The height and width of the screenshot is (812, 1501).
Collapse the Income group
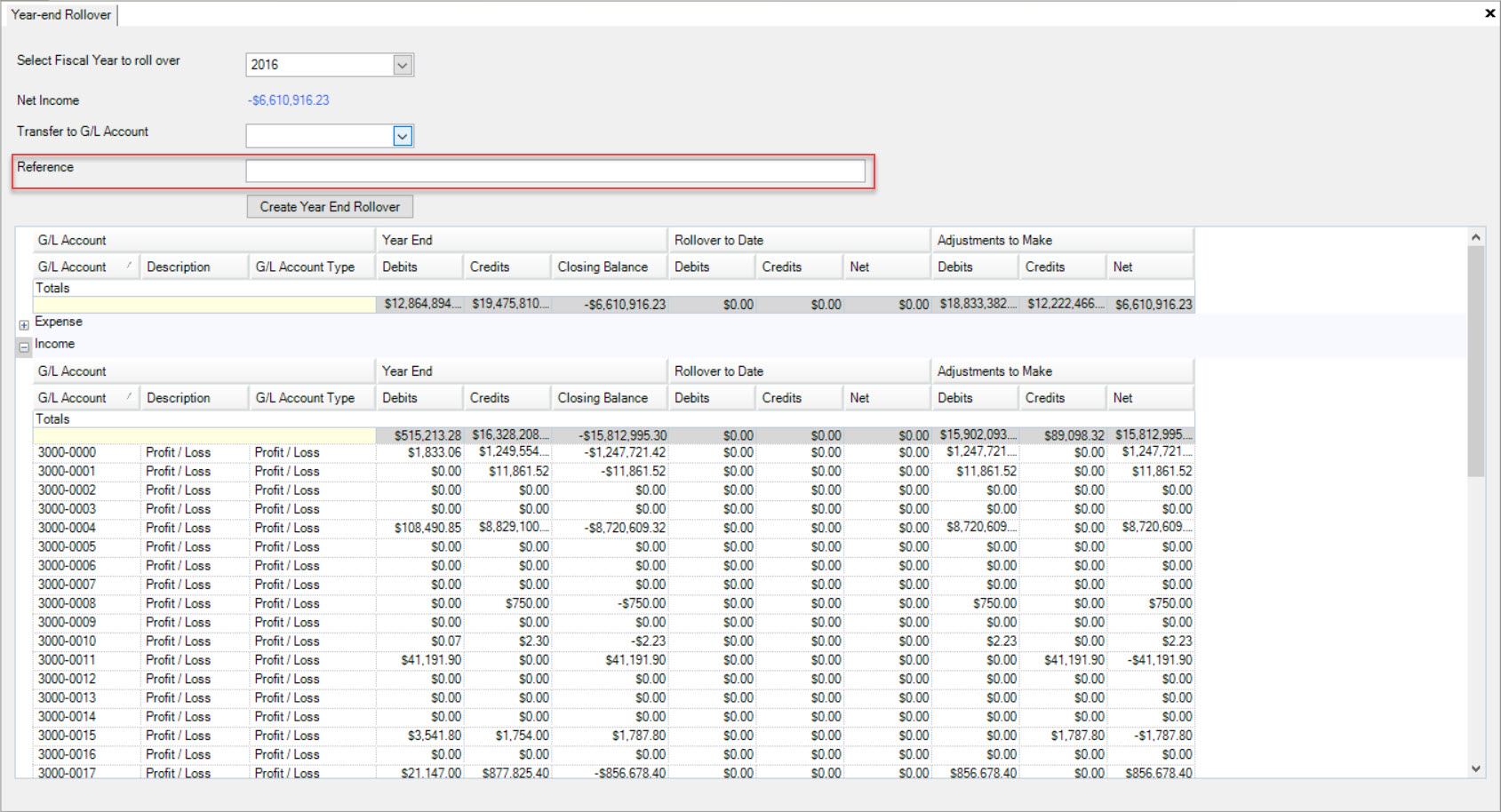pyautogui.click(x=24, y=347)
